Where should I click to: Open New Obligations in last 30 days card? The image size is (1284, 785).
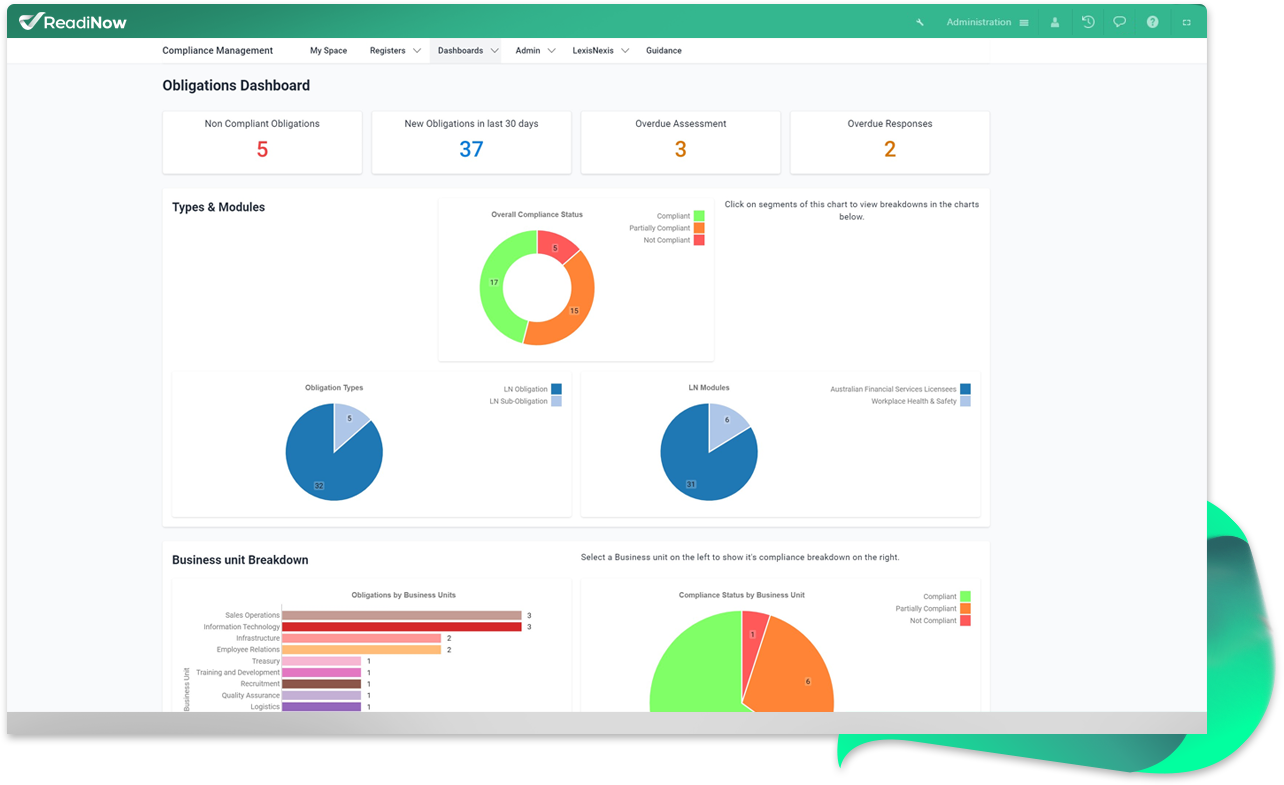tap(471, 142)
